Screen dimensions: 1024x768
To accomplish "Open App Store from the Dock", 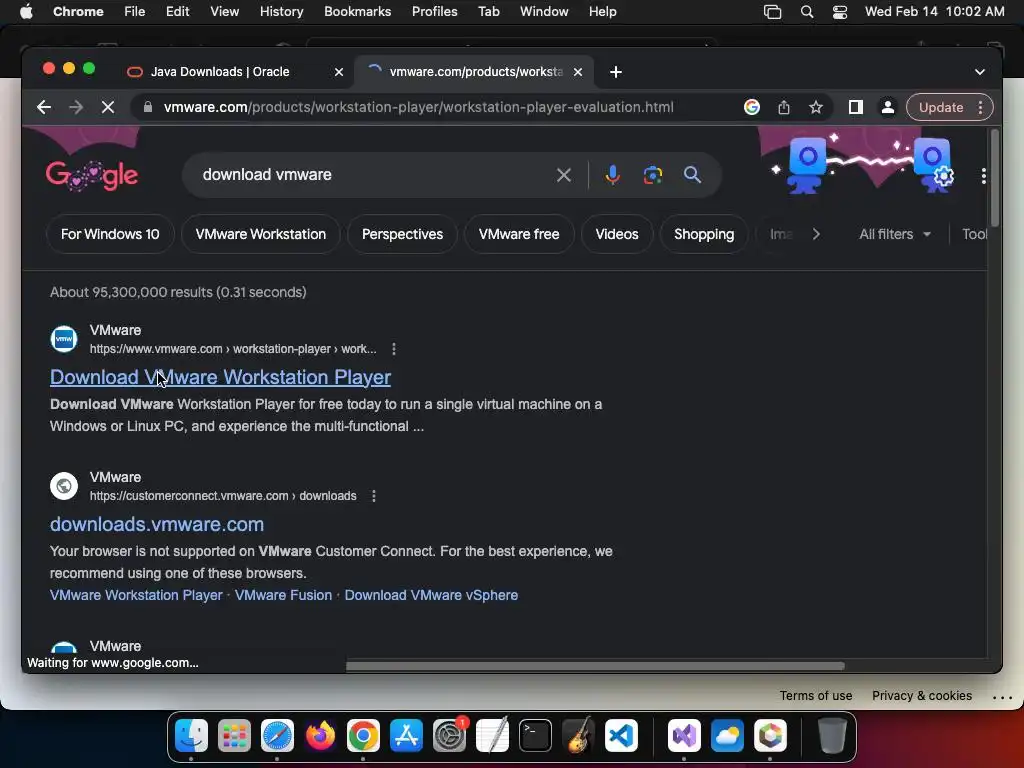I will click(406, 735).
